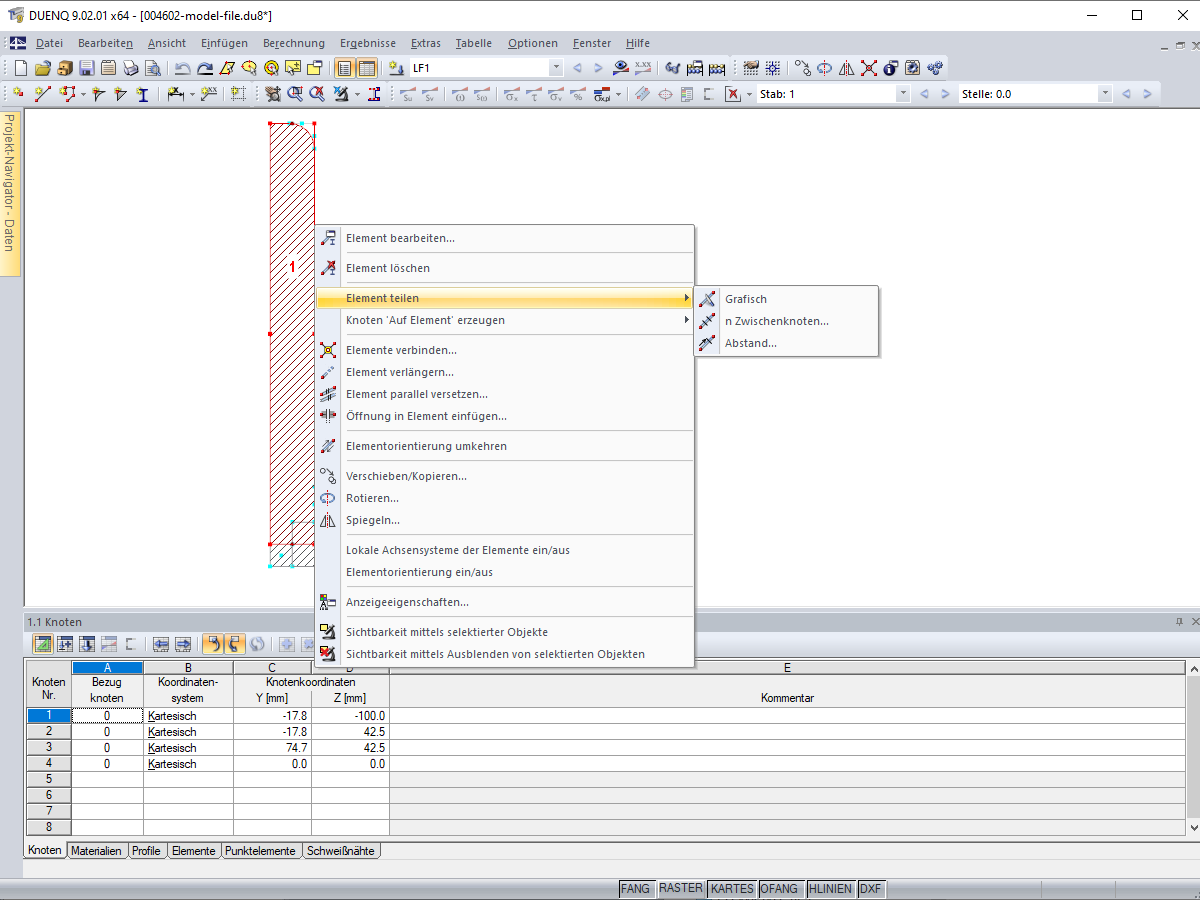Open the Stab: 1 dropdown
Image resolution: width=1200 pixels, height=900 pixels.
903,94
